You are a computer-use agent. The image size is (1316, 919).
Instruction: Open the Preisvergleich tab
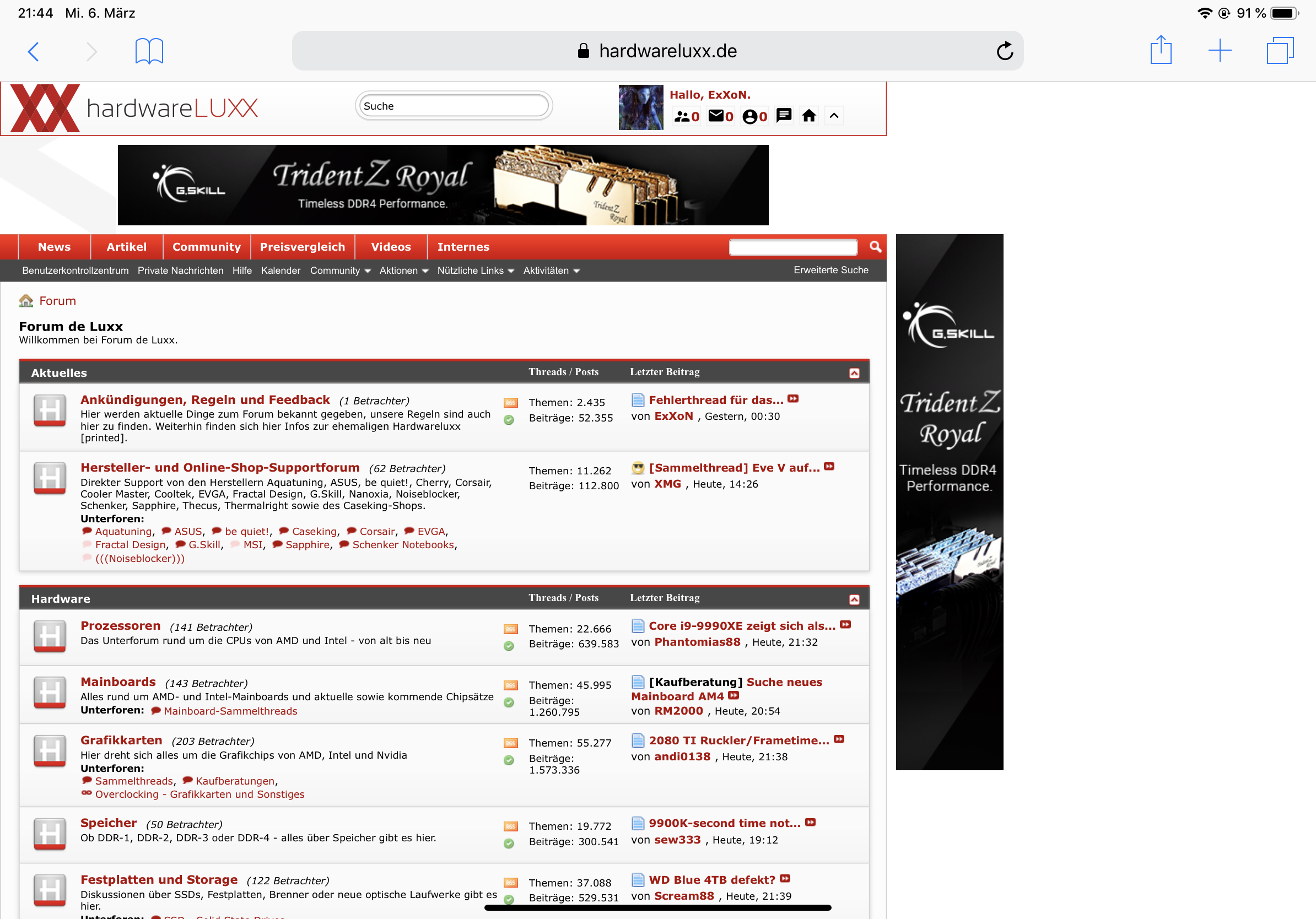point(302,247)
